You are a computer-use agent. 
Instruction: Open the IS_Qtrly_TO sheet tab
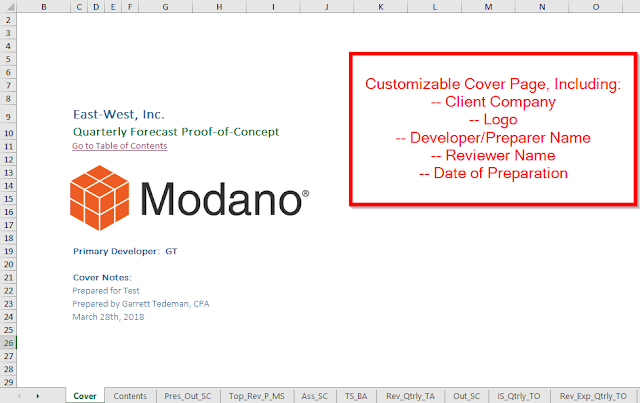(519, 396)
